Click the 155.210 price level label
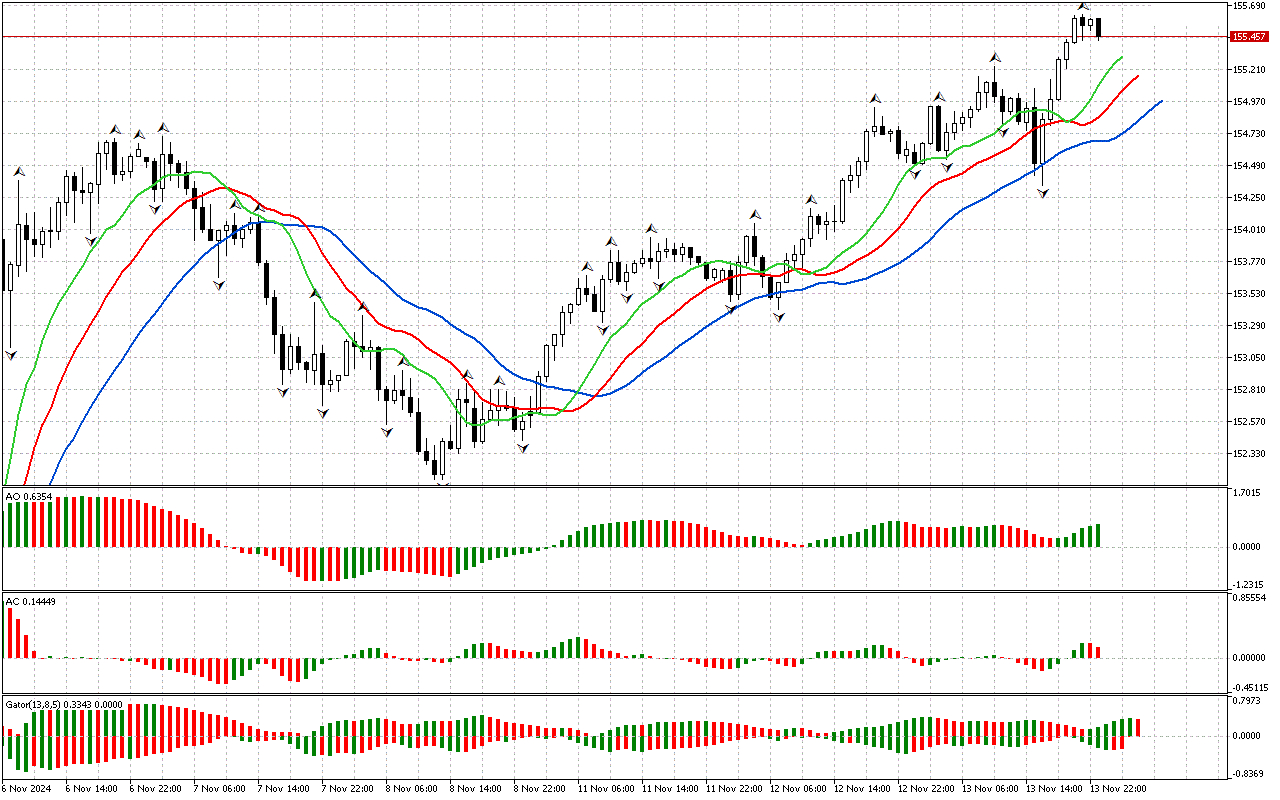 click(x=1248, y=70)
